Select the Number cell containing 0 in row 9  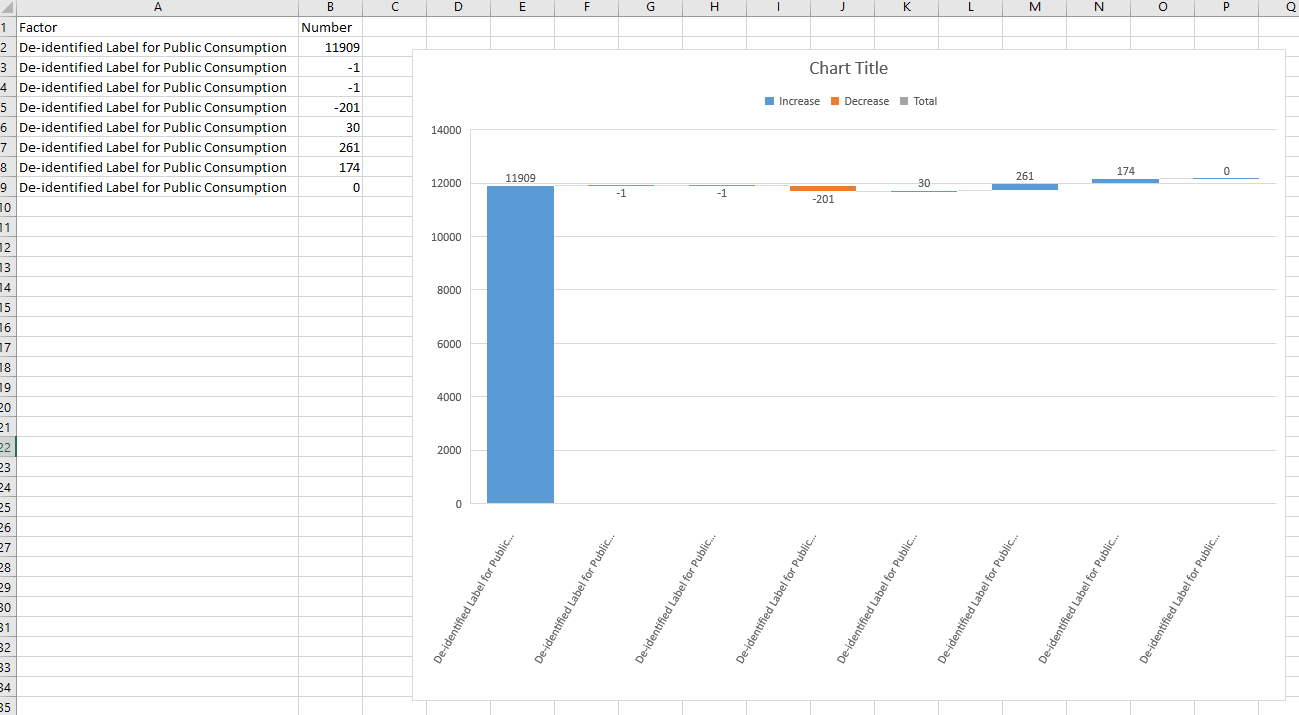pos(330,187)
